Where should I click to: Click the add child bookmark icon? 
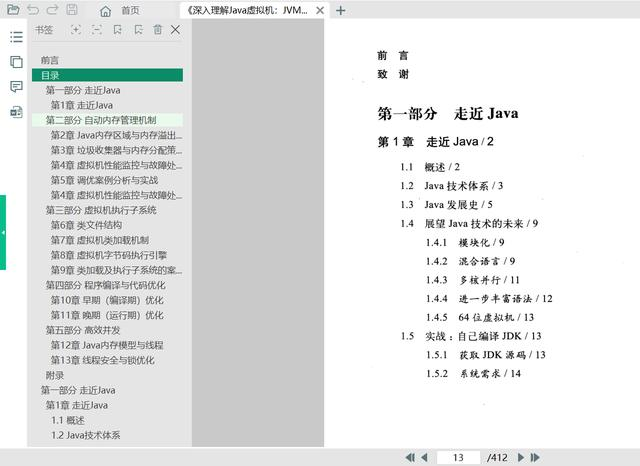(x=138, y=29)
